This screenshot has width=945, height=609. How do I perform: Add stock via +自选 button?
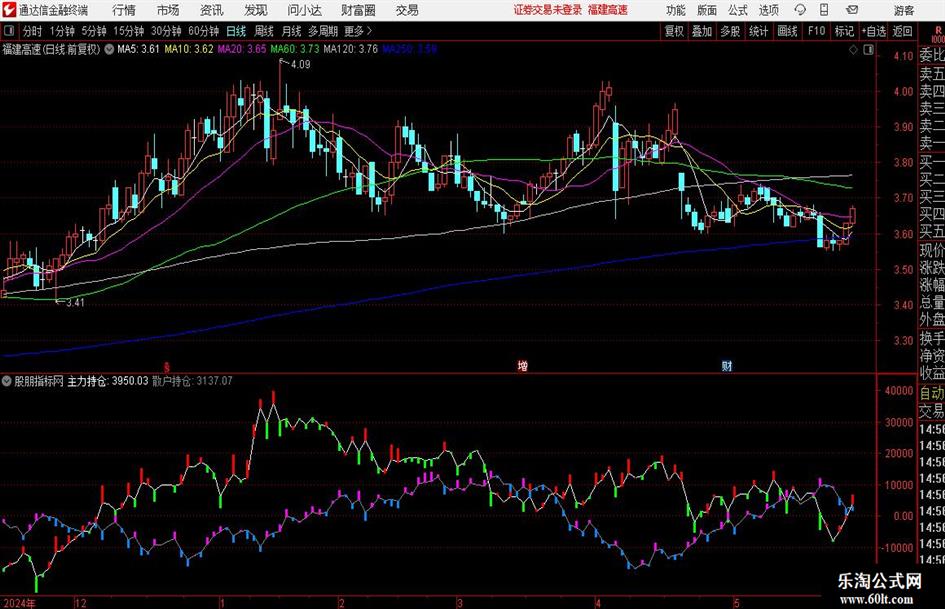[873, 31]
